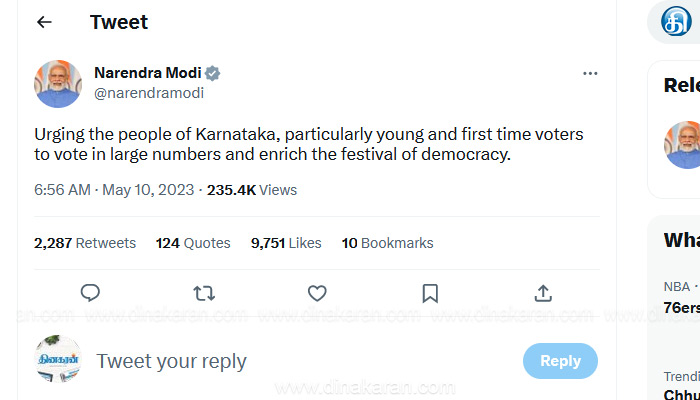Click the Dinakaran reply avatar

58,358
